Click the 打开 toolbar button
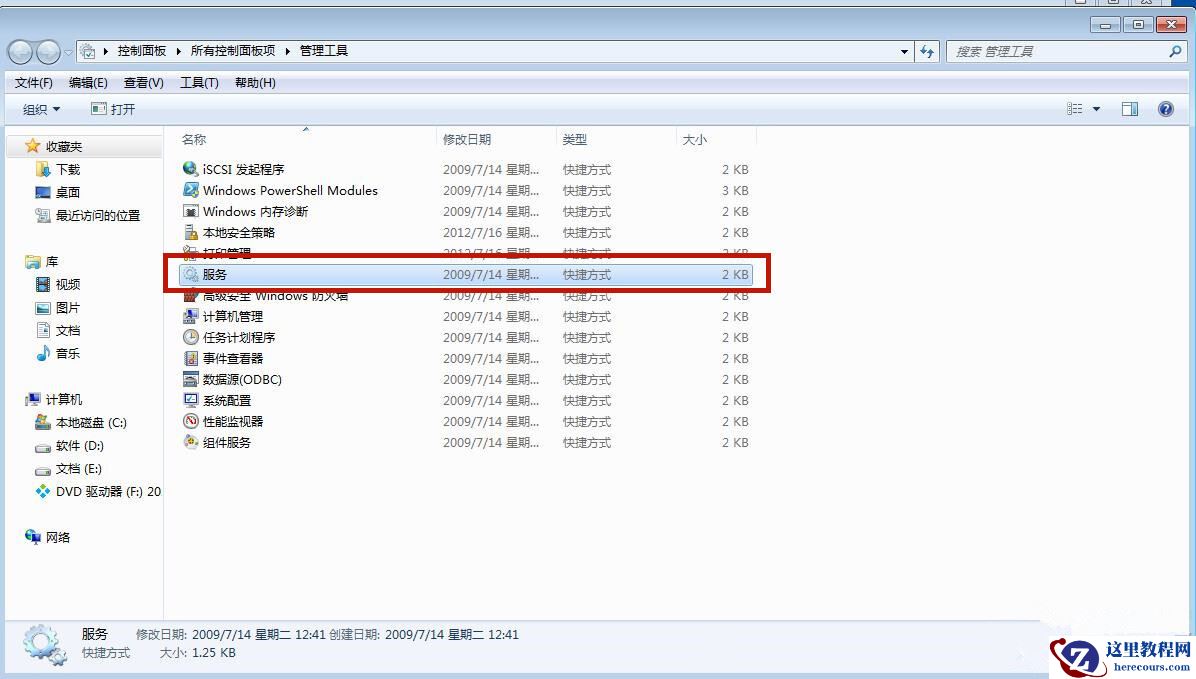1196x679 pixels. (114, 108)
